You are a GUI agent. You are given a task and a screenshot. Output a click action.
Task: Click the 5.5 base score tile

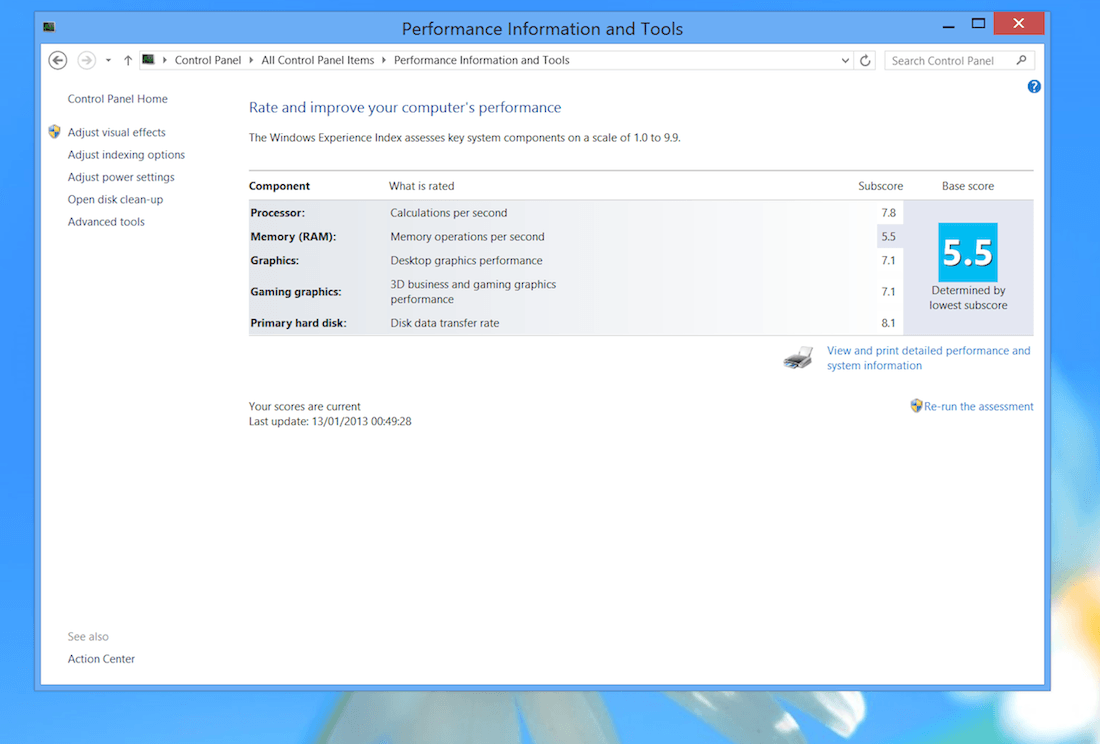click(x=967, y=252)
